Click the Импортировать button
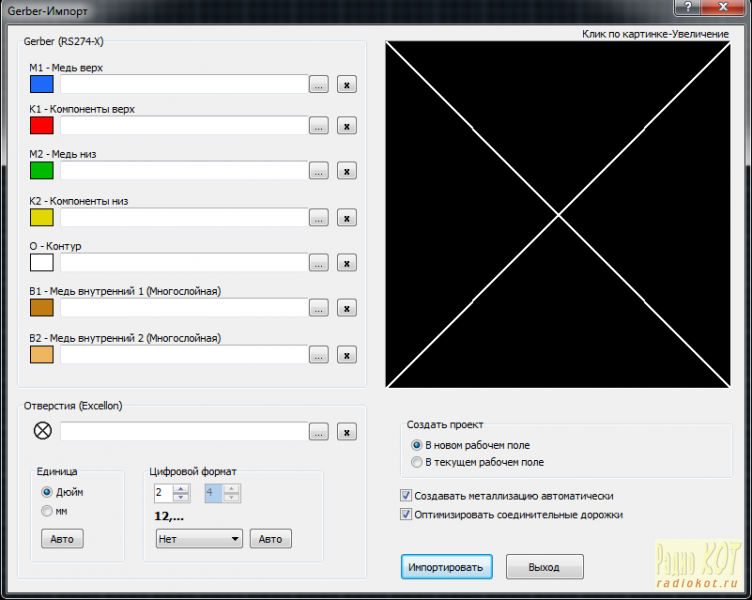 click(446, 567)
